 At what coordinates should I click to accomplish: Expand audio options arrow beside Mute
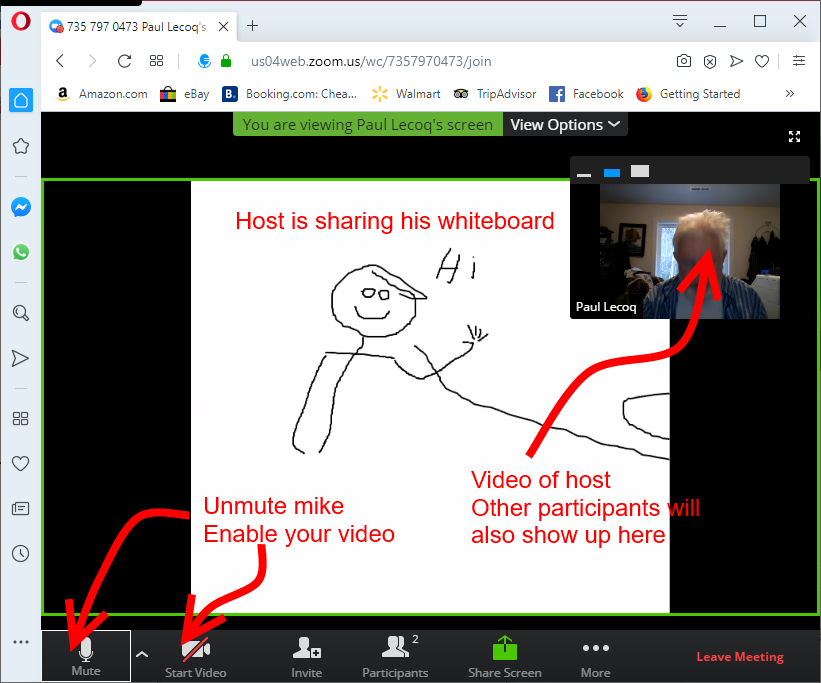point(142,654)
